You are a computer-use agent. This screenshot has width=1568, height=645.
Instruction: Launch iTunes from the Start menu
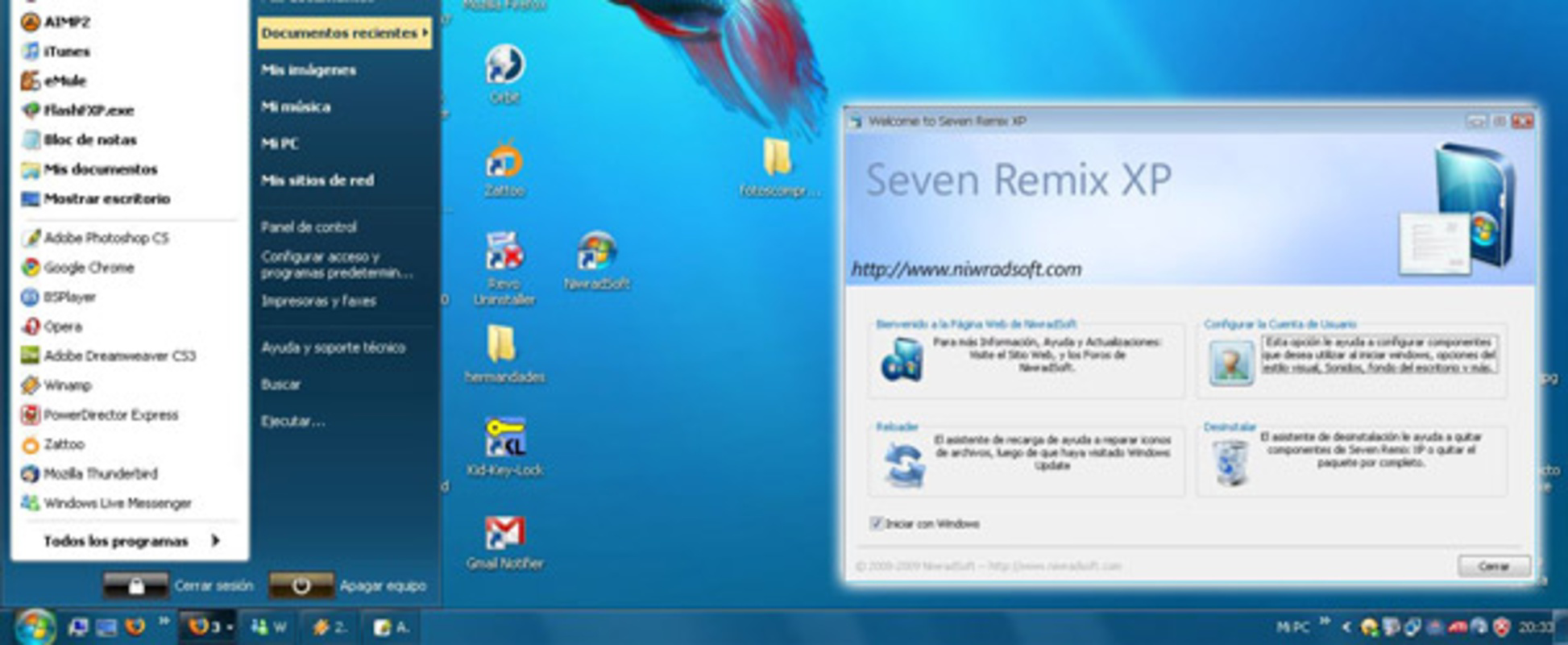(x=56, y=52)
